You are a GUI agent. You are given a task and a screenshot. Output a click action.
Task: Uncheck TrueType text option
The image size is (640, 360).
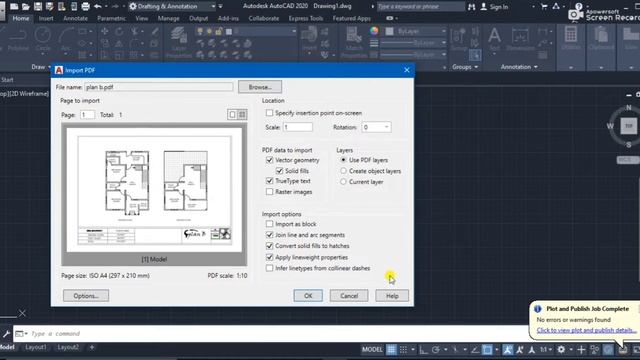point(269,180)
